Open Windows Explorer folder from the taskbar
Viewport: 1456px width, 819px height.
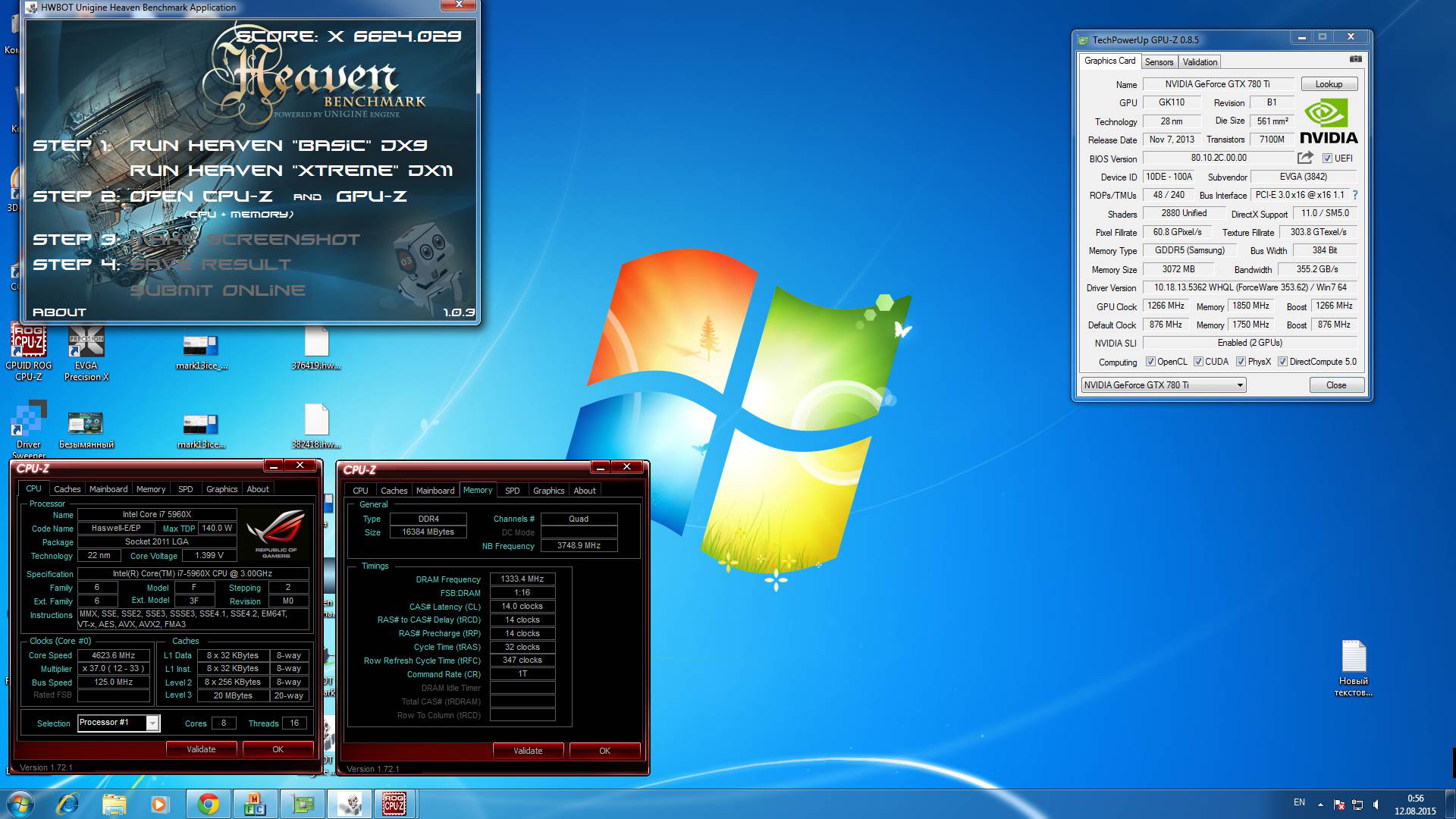(x=114, y=804)
